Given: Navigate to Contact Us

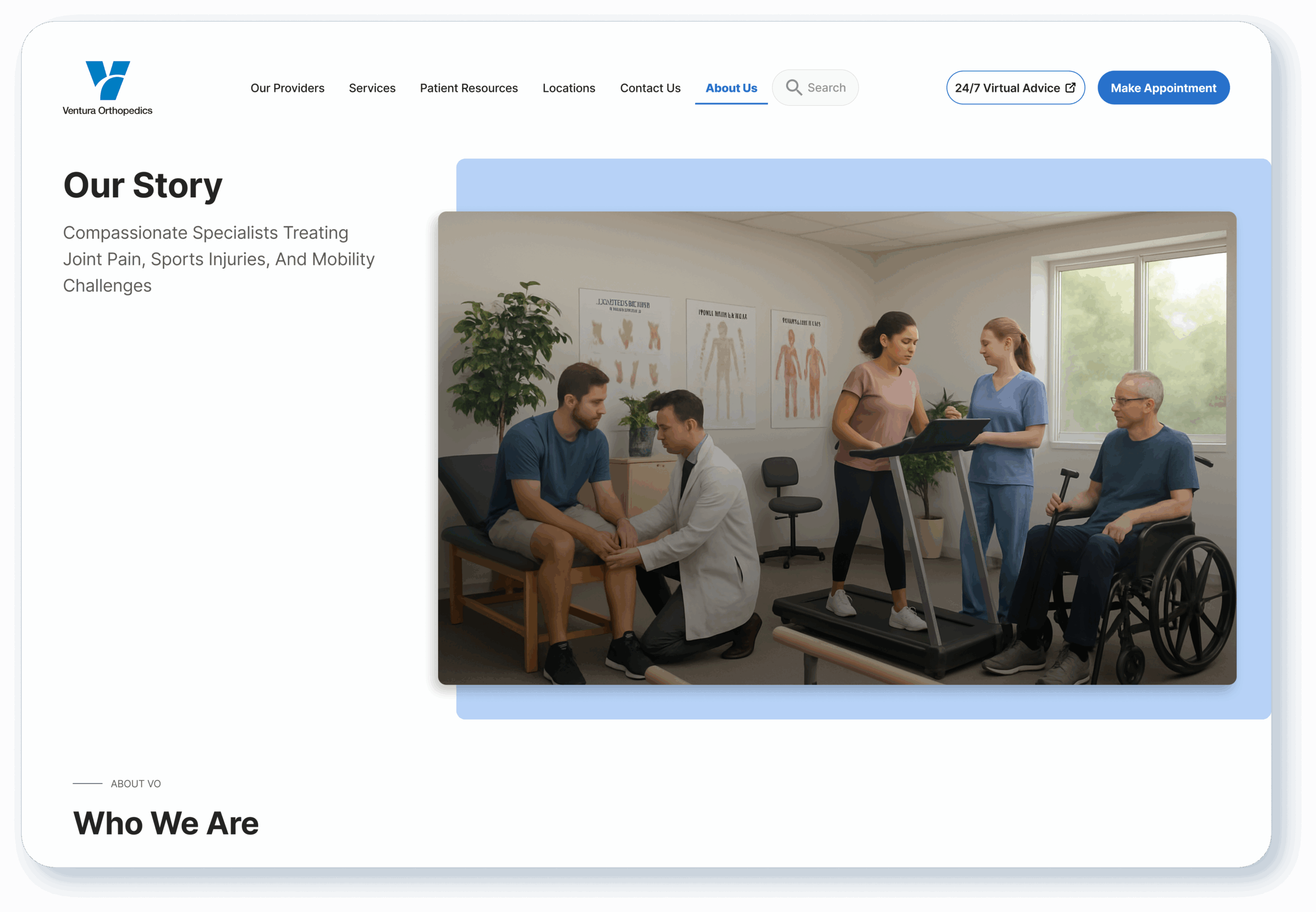Looking at the screenshot, I should (x=650, y=88).
